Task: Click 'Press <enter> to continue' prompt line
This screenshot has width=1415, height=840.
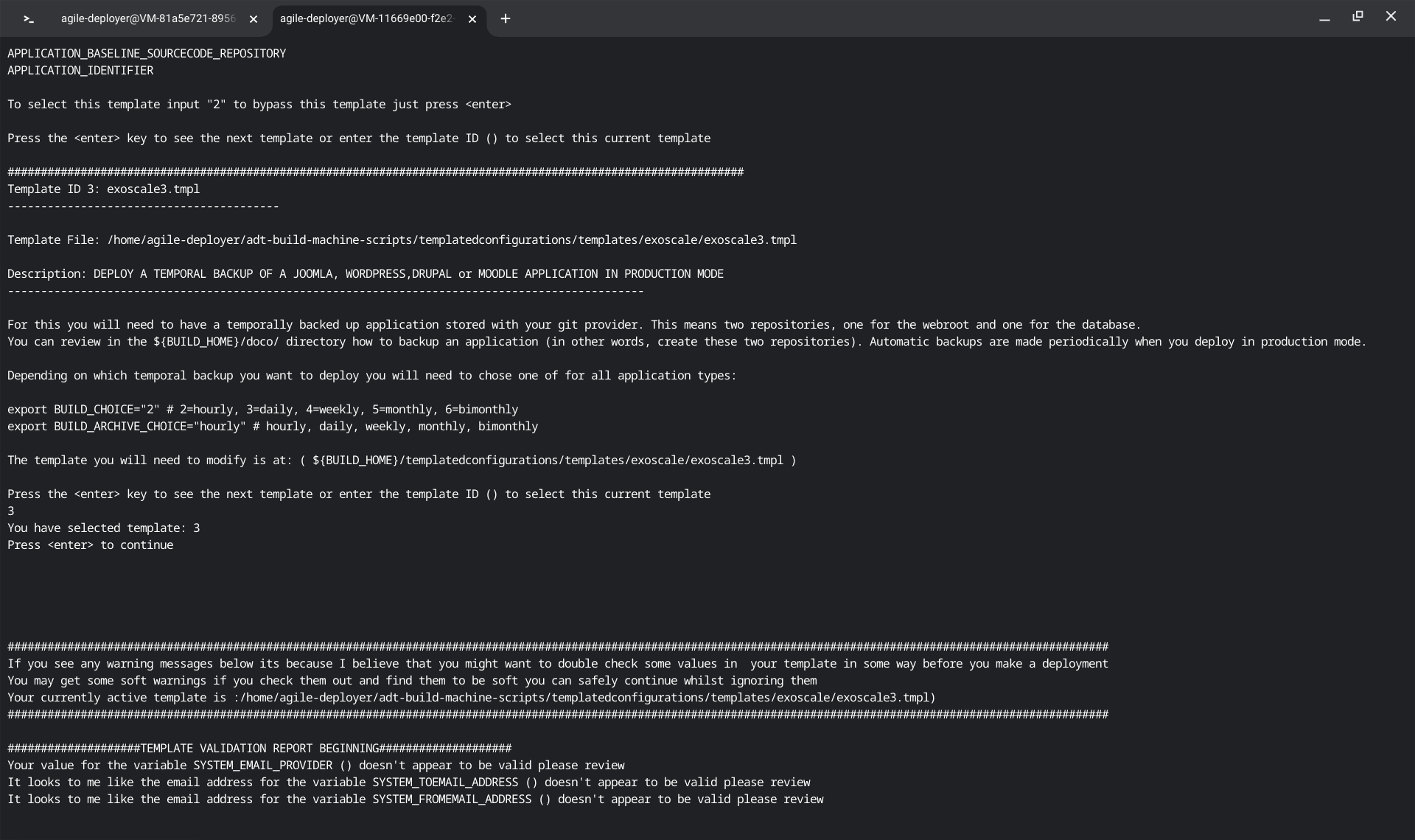Action: pos(90,545)
